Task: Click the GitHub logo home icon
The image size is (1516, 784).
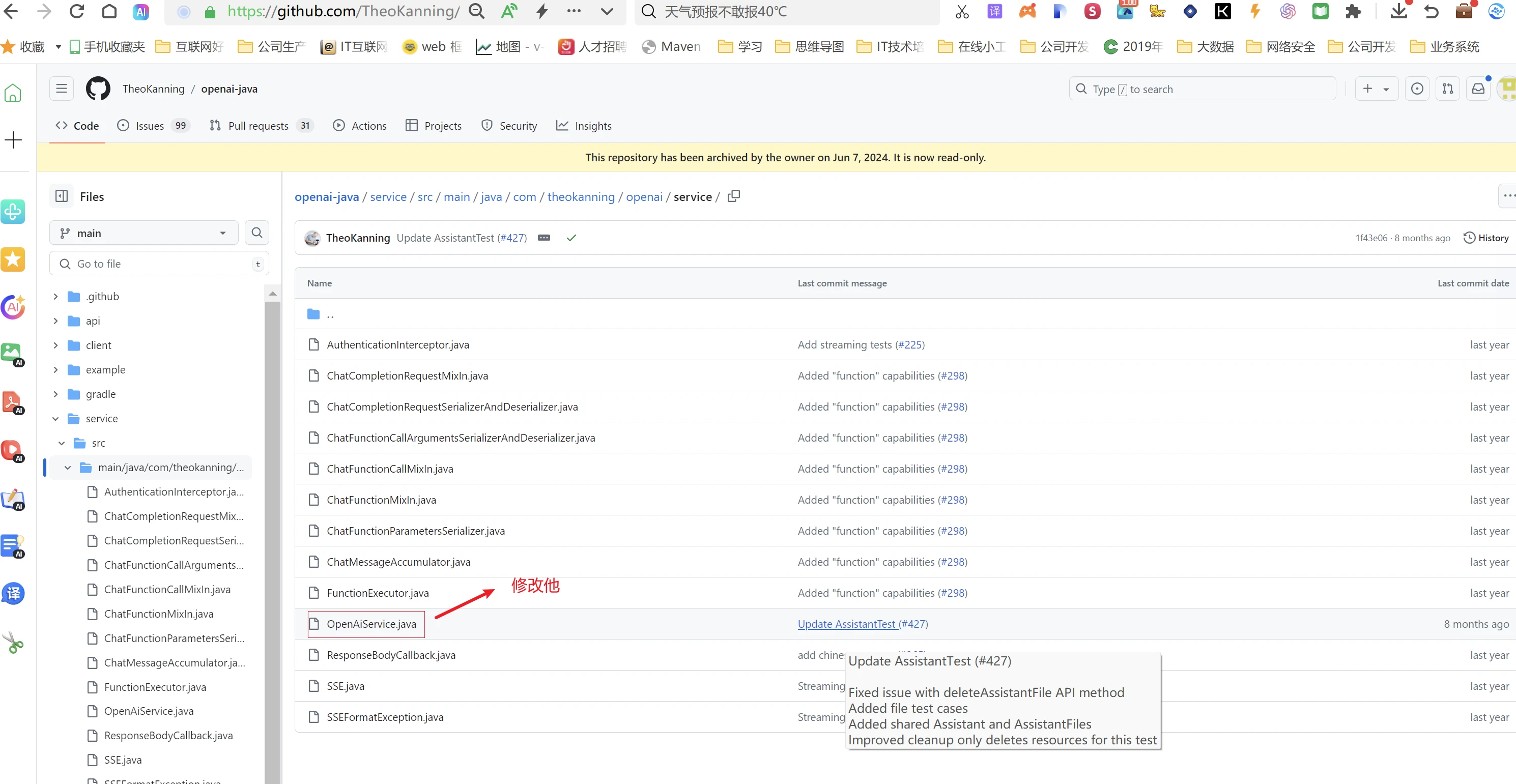Action: (98, 89)
